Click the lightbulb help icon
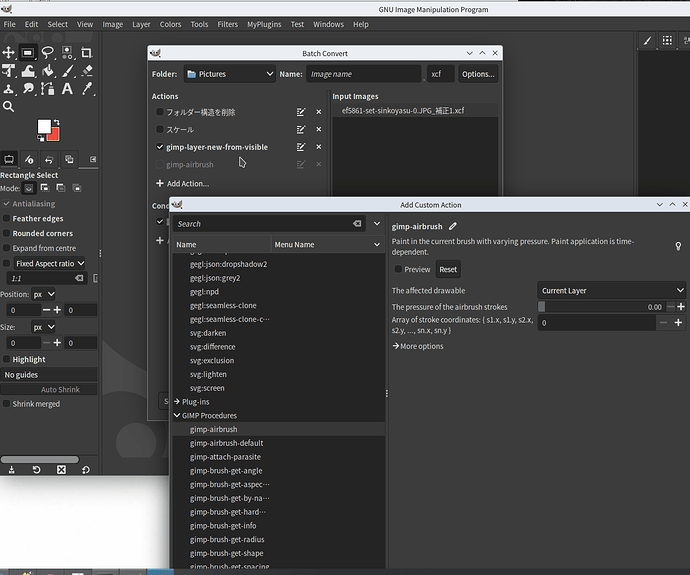 pyautogui.click(x=678, y=246)
